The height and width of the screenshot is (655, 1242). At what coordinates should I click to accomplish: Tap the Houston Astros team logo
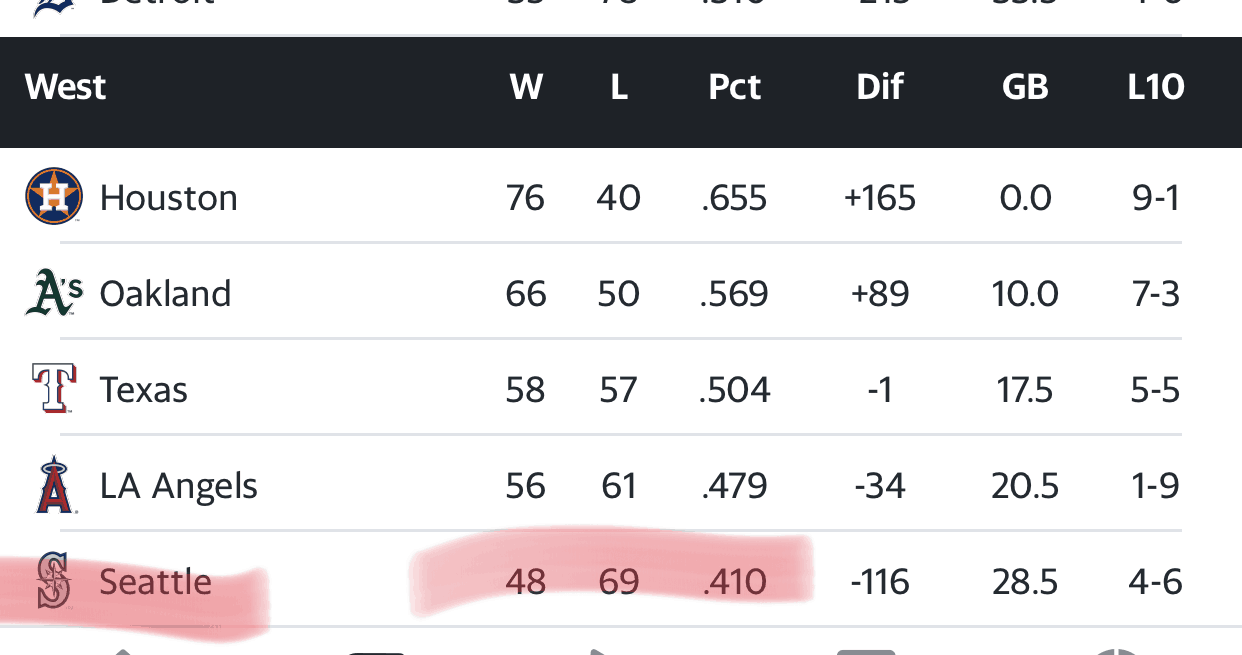click(x=54, y=196)
